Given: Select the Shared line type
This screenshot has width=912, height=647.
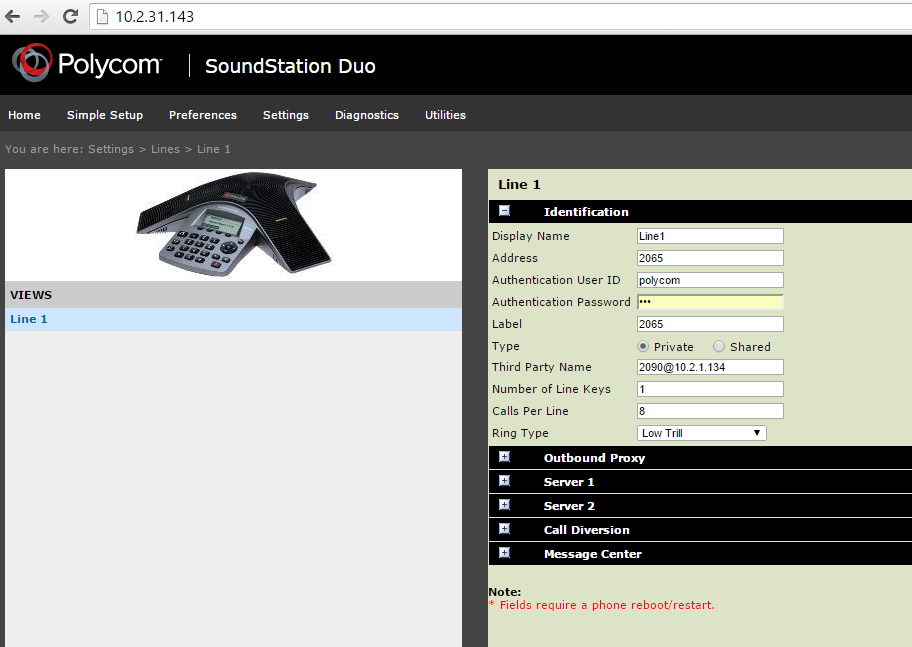Looking at the screenshot, I should (719, 346).
